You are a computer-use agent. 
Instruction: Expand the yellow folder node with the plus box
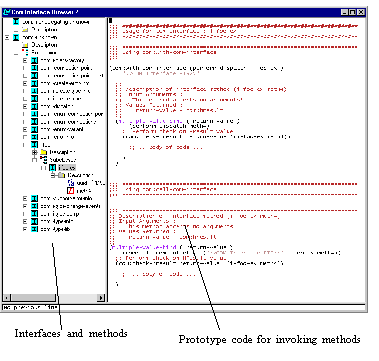pos(35,152)
